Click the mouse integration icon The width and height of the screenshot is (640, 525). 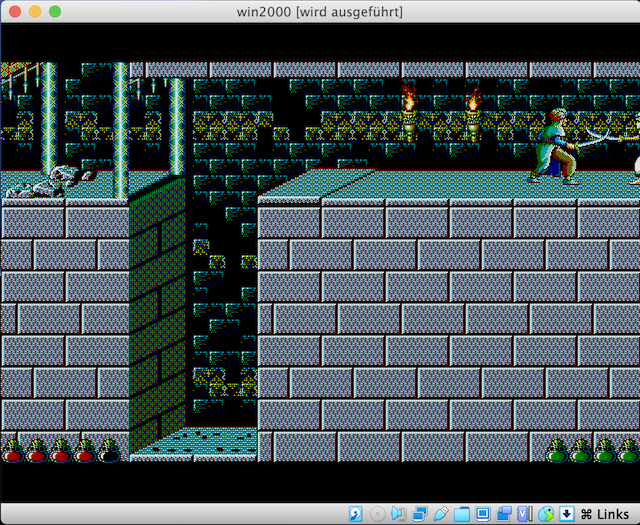click(x=546, y=514)
